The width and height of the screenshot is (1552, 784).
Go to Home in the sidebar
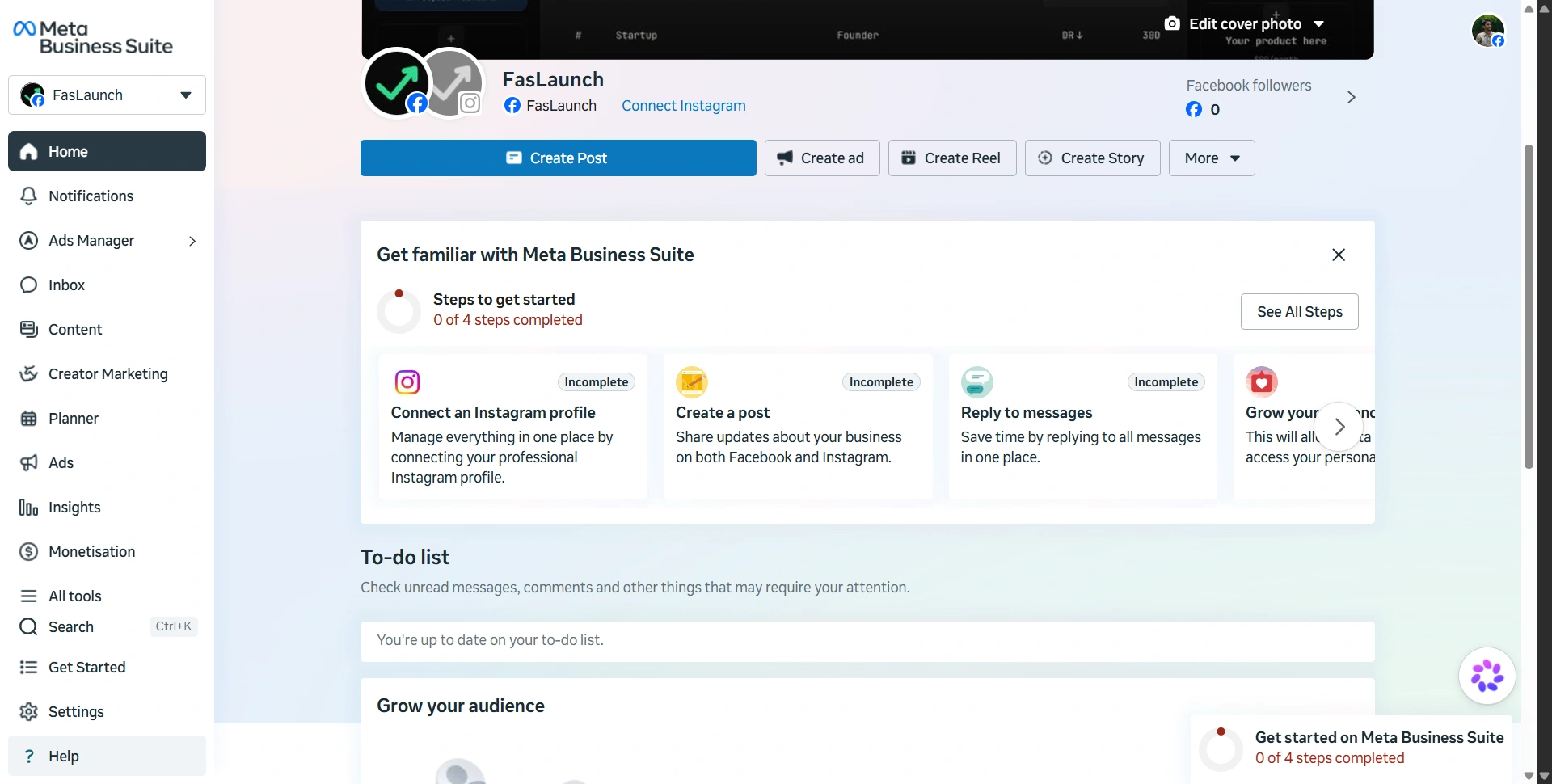(107, 151)
